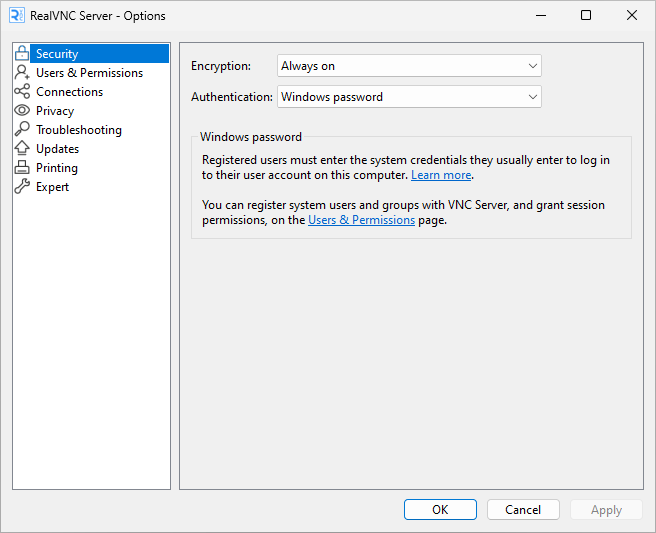Click the Expert wrench icon
Viewport: 656px width, 533px height.
[22, 186]
